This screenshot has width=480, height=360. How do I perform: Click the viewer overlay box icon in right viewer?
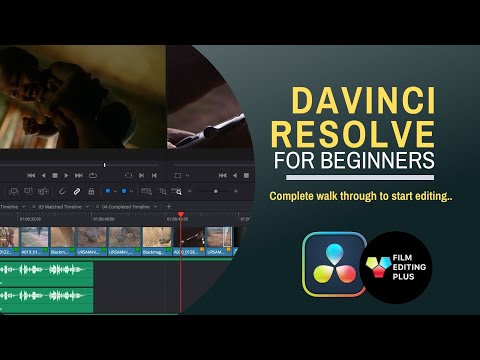(x=178, y=175)
